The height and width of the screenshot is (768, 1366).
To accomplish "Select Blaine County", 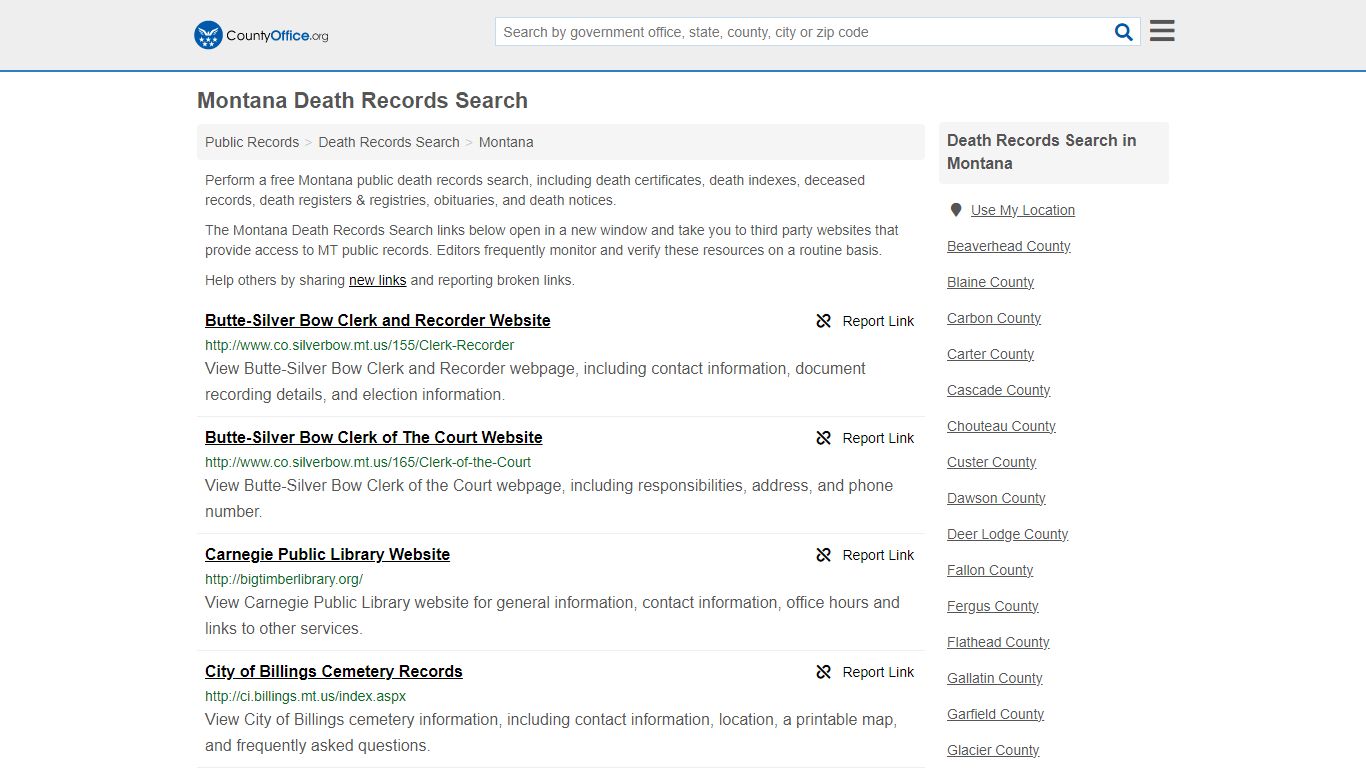I will [x=991, y=282].
